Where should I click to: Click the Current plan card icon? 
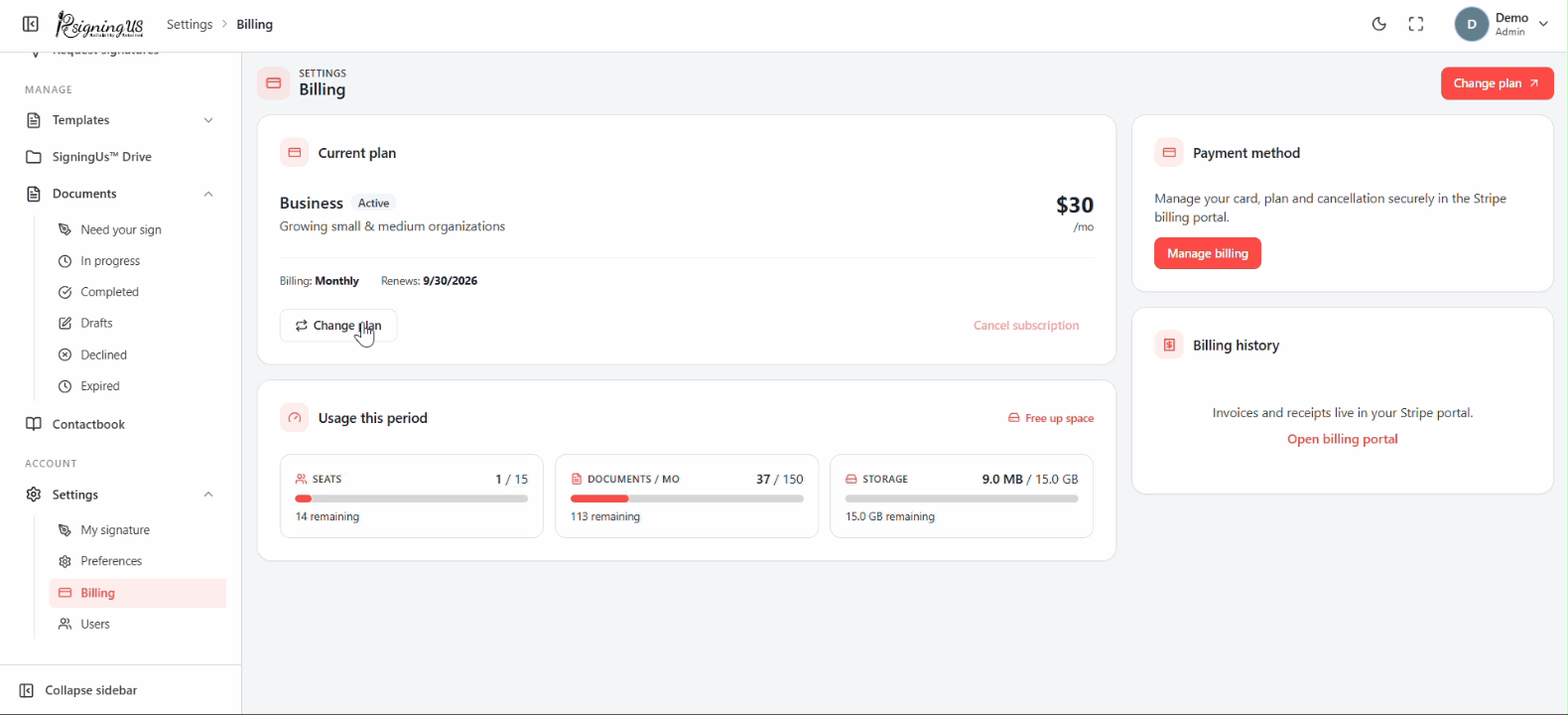coord(294,153)
